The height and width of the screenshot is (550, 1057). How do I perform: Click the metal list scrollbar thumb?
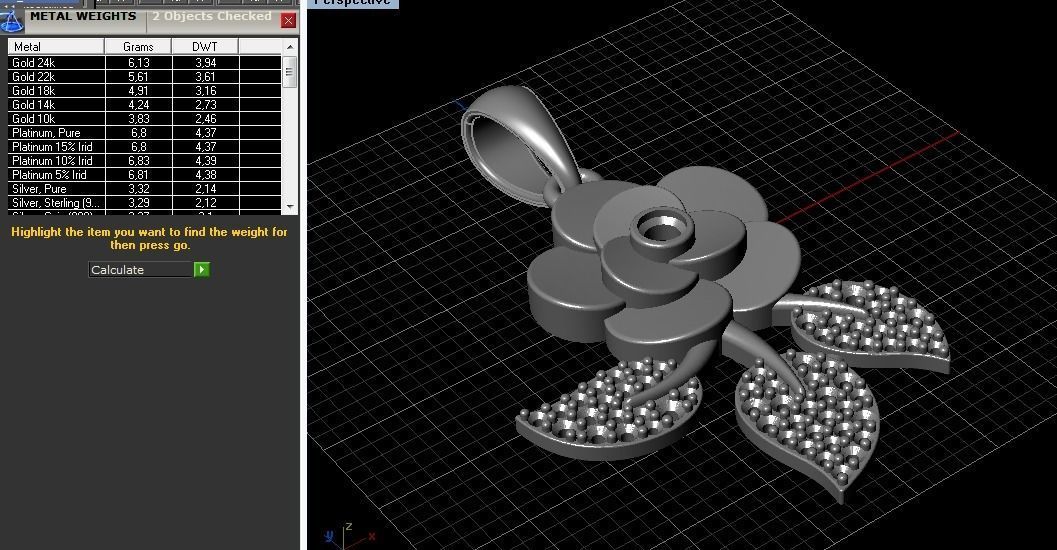[290, 72]
